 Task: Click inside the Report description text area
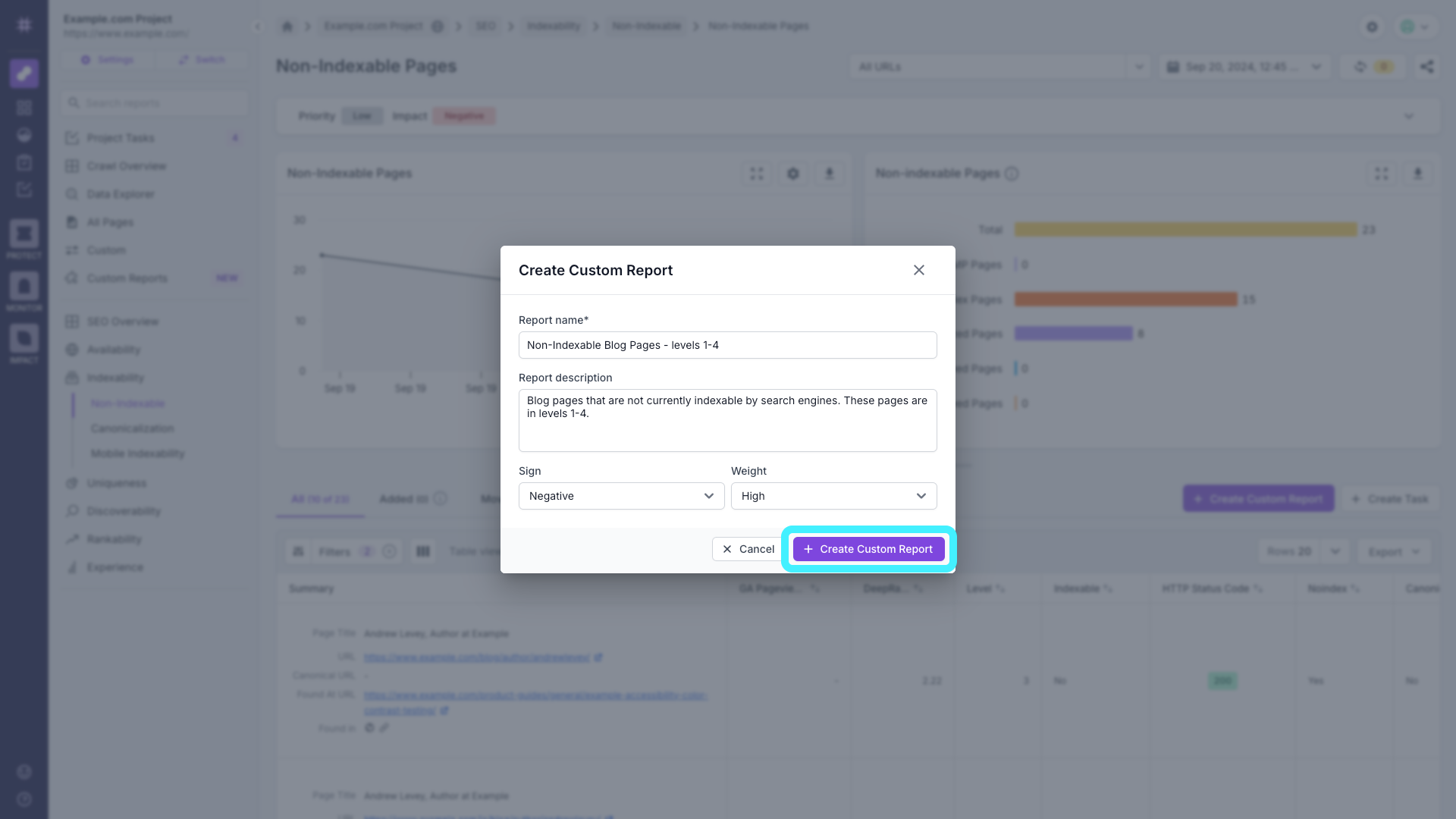pyautogui.click(x=727, y=420)
